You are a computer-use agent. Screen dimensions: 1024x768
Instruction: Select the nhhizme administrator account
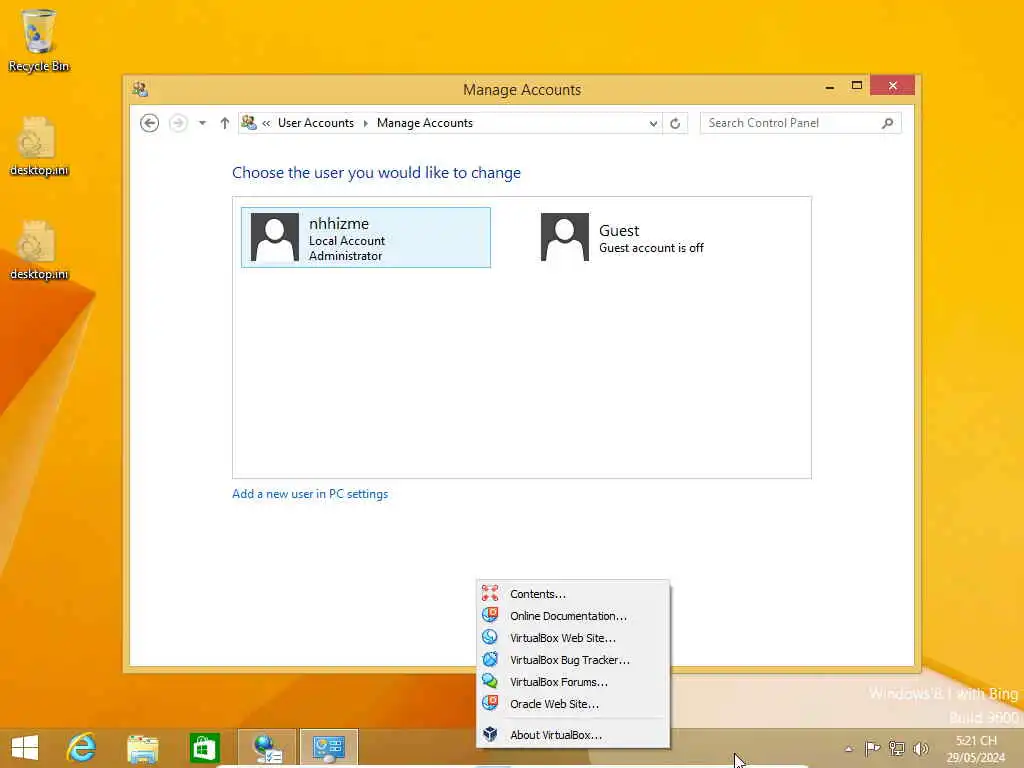pos(366,238)
